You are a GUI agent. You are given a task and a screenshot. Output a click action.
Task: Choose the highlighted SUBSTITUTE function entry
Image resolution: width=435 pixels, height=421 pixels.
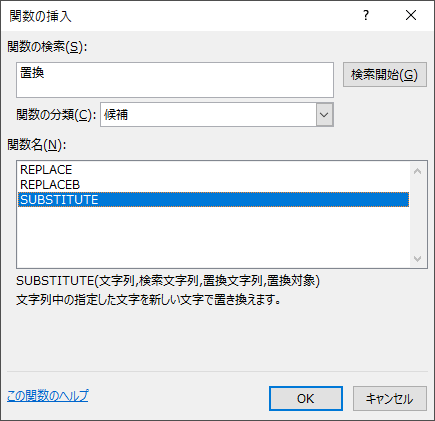coord(213,200)
